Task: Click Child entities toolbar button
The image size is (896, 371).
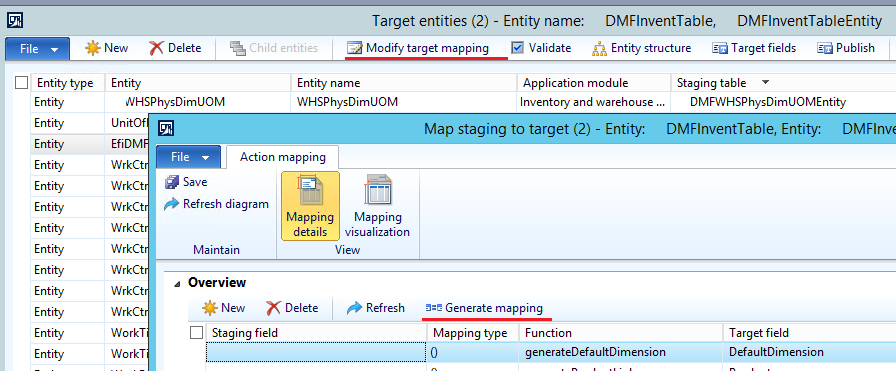Action: 274,48
